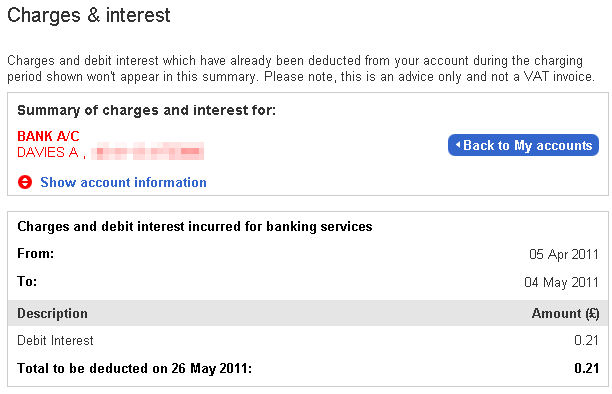Click the Description column header
This screenshot has height=394, width=612.
point(52,313)
